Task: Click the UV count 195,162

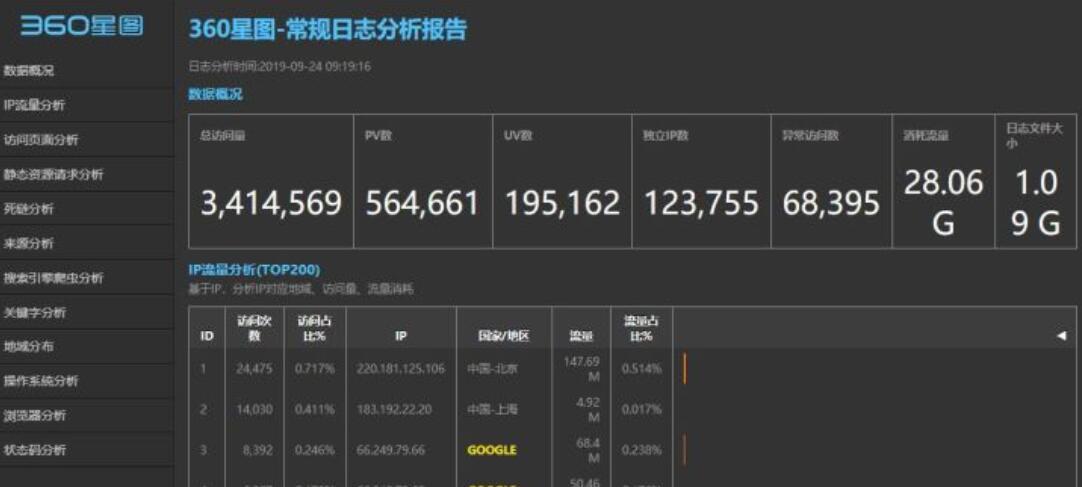Action: pyautogui.click(x=562, y=203)
